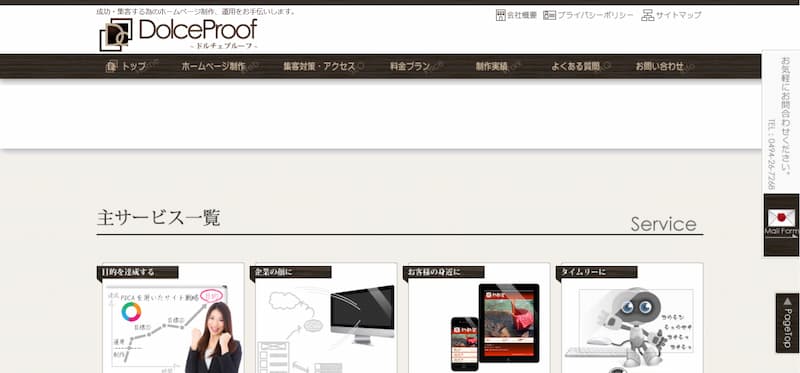This screenshot has height=373, width=800.
Task: Open the よくある質問 menu
Action: point(576,66)
